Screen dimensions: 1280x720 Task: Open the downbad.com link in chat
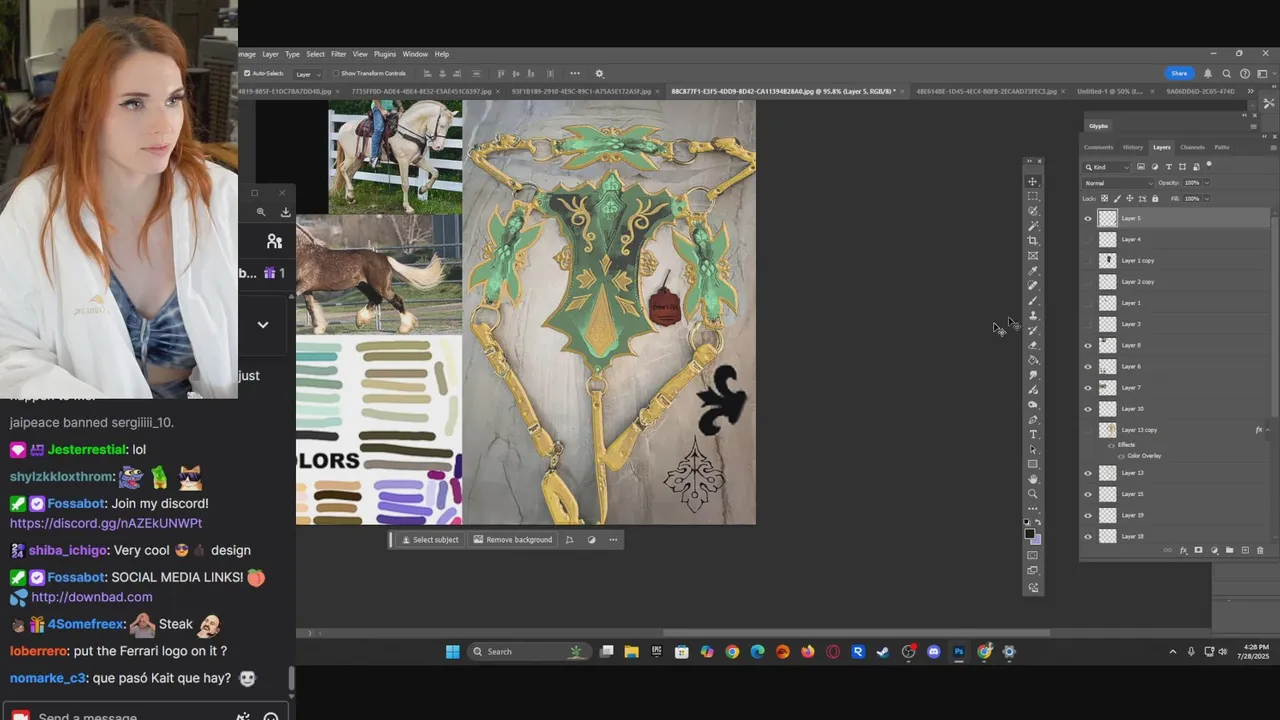pos(91,597)
